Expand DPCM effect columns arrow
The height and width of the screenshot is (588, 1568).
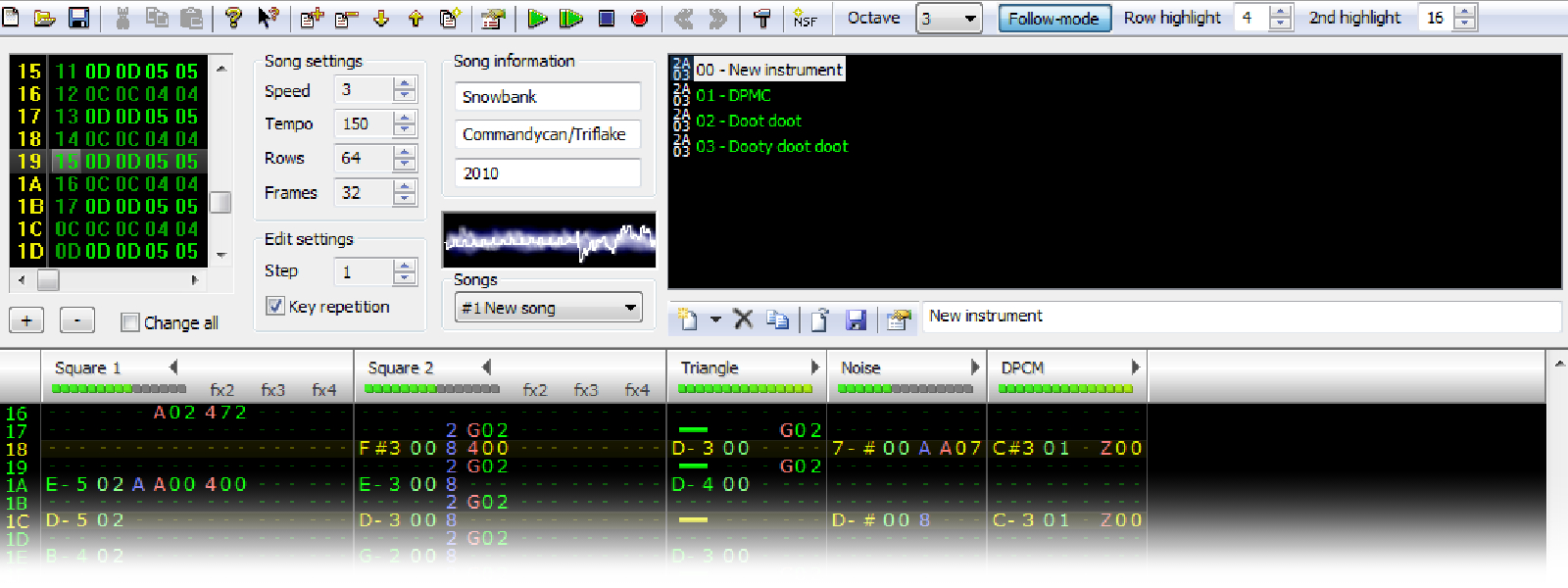pos(1135,367)
